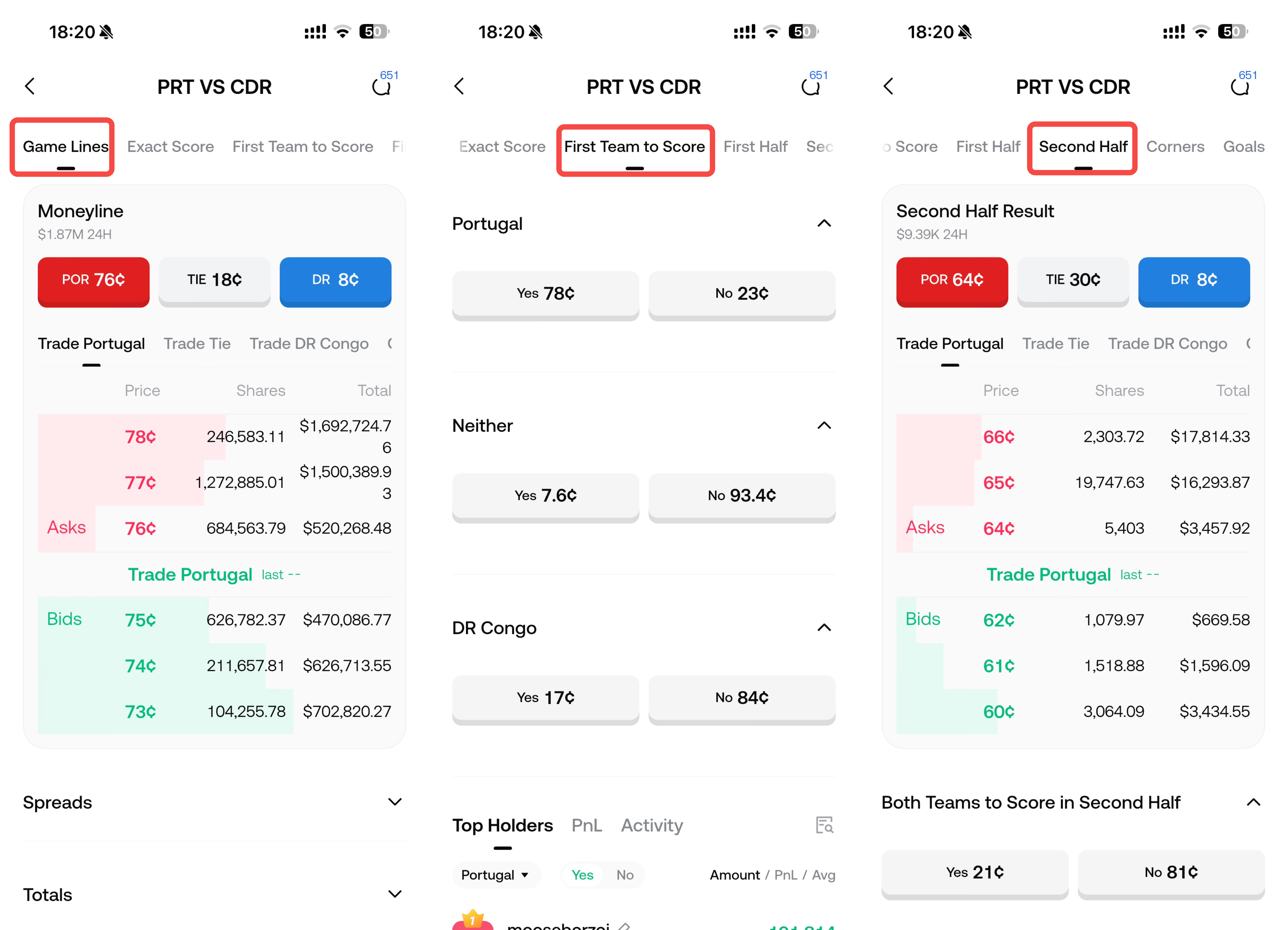The width and height of the screenshot is (1288, 930).
Task: Open First Team to Score tab on the Game Lines screen
Action: tap(303, 147)
